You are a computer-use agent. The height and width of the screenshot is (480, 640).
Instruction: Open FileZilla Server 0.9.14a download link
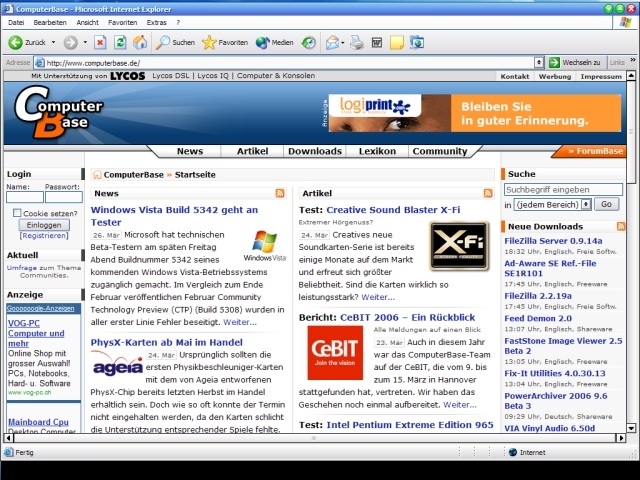point(553,241)
